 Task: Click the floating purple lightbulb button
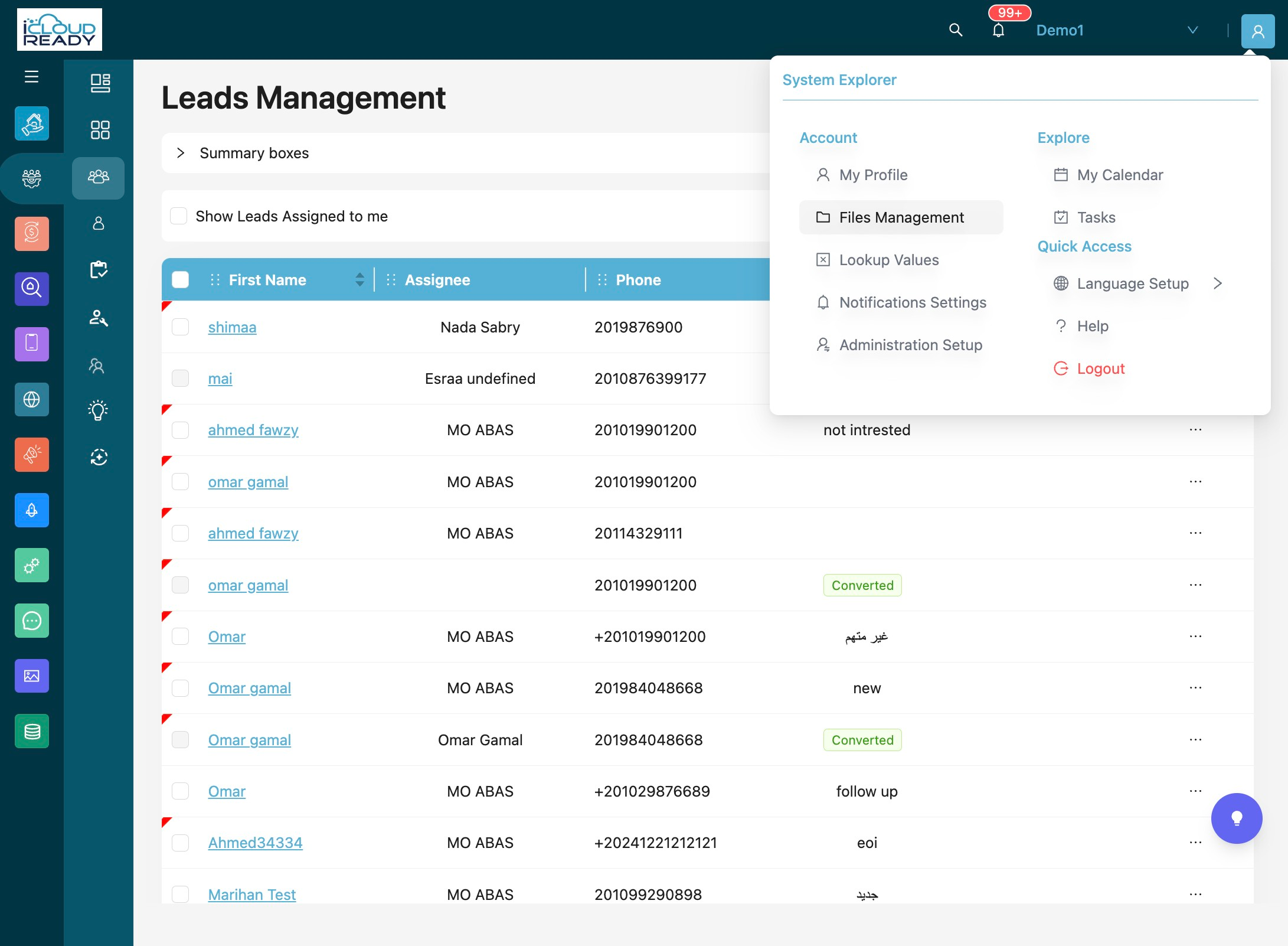click(1237, 818)
